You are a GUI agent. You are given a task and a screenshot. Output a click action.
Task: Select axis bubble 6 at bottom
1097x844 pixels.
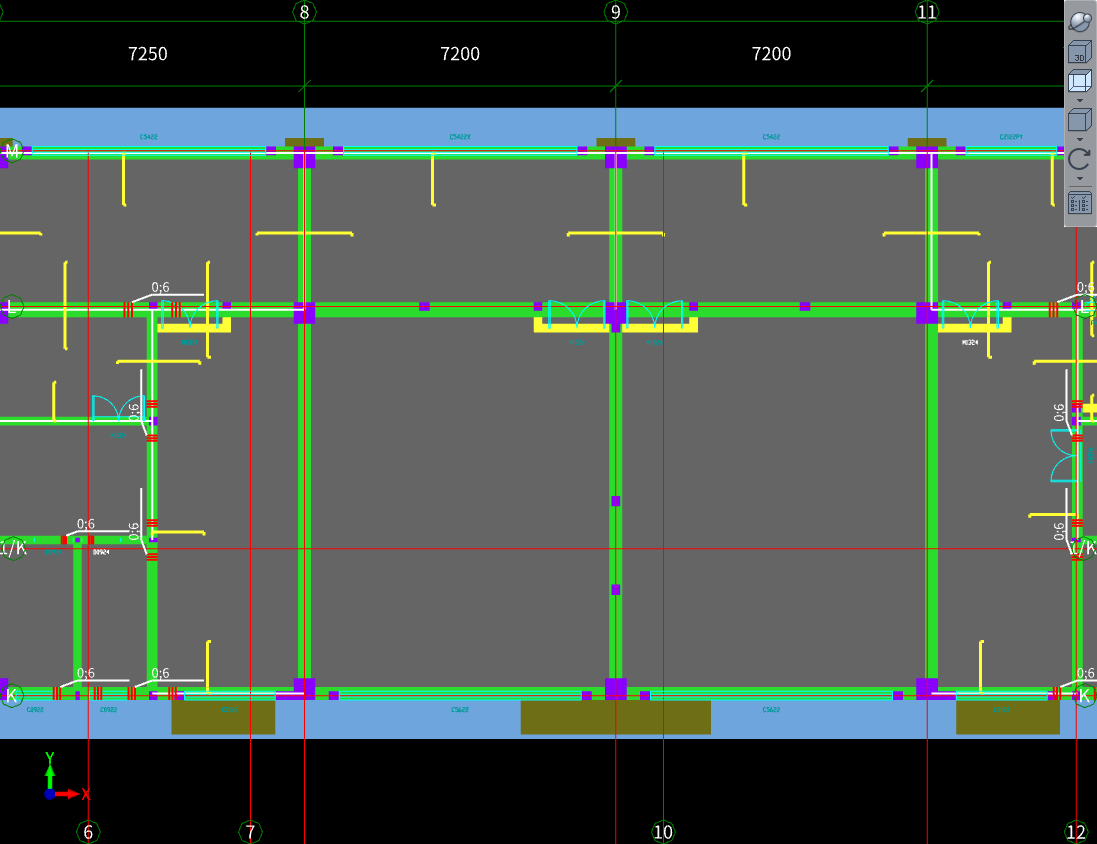[88, 832]
